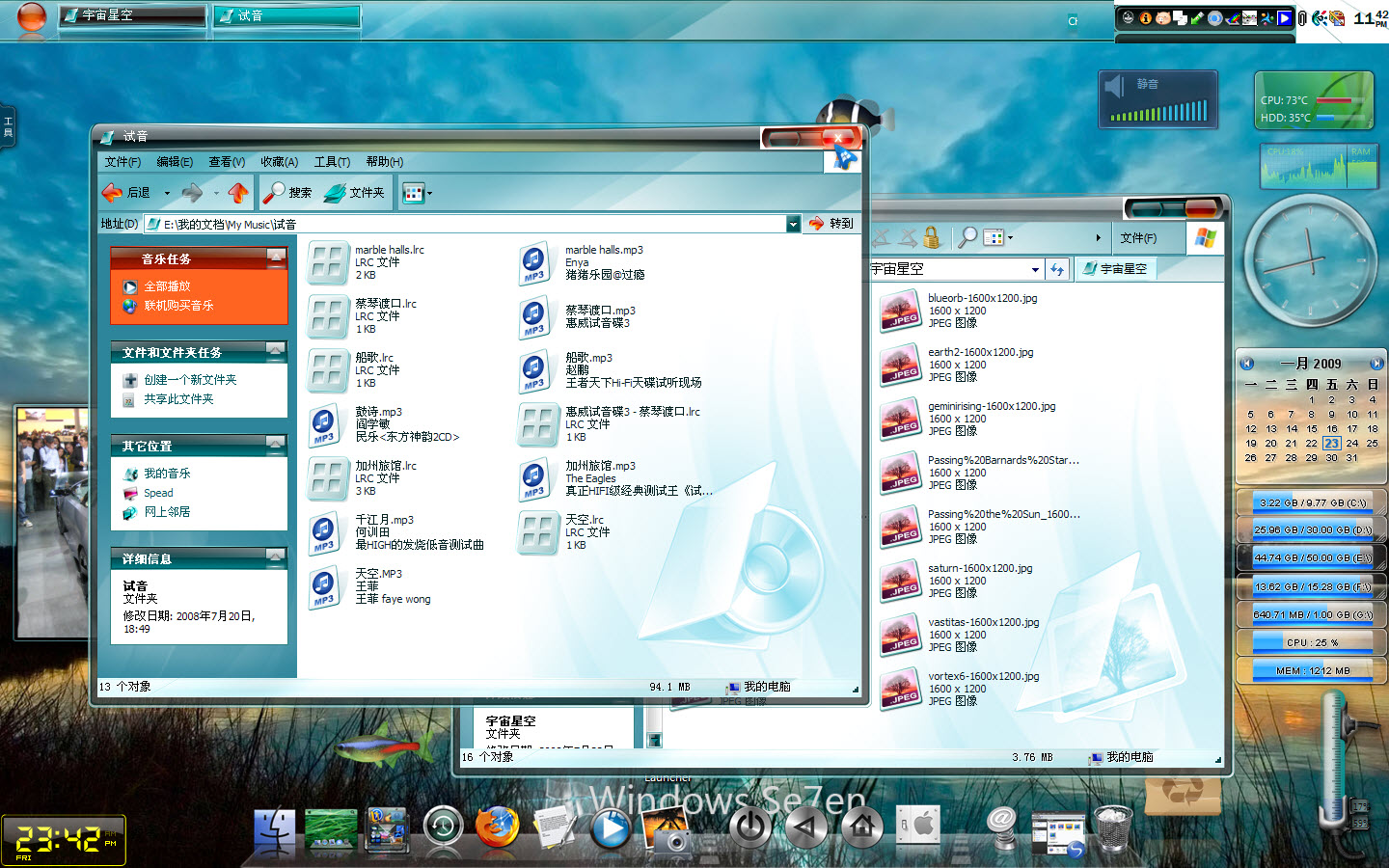1389x868 pixels.
Task: Click the Up folder arrow icon
Action: coord(238,193)
